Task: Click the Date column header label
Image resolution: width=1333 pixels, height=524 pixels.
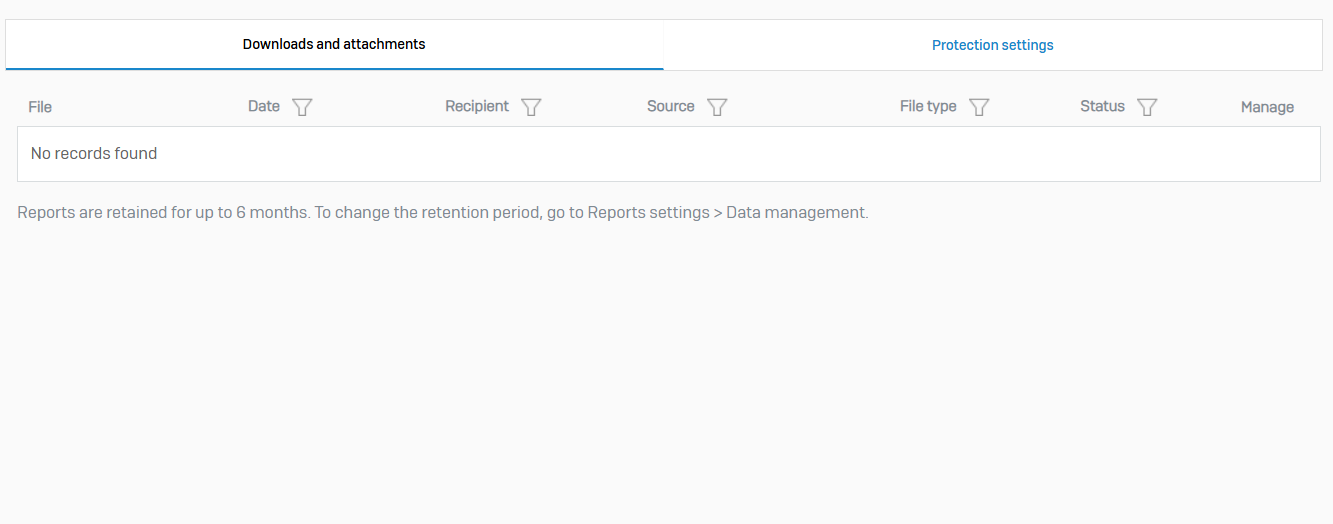Action: tap(264, 106)
